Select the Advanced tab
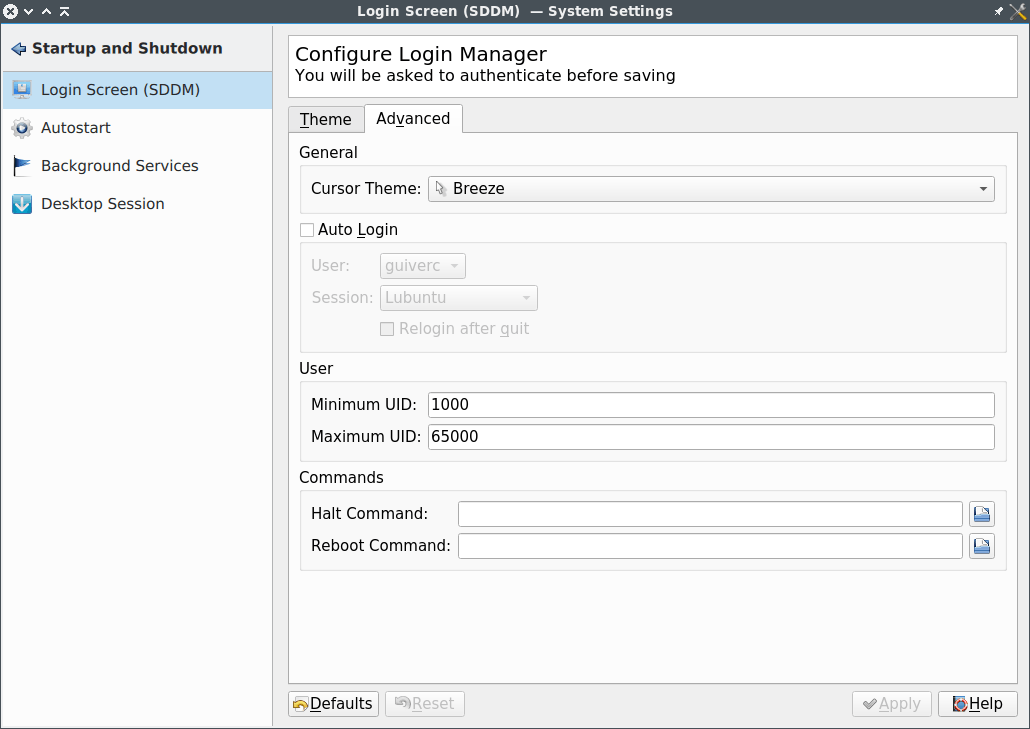This screenshot has width=1030, height=729. (413, 118)
